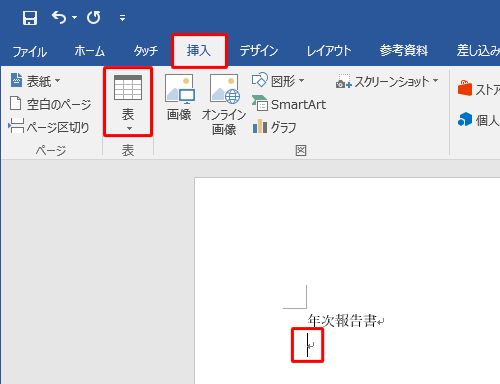This screenshot has width=500, height=384.
Task: Click the 表 table grid icon
Action: point(128,88)
